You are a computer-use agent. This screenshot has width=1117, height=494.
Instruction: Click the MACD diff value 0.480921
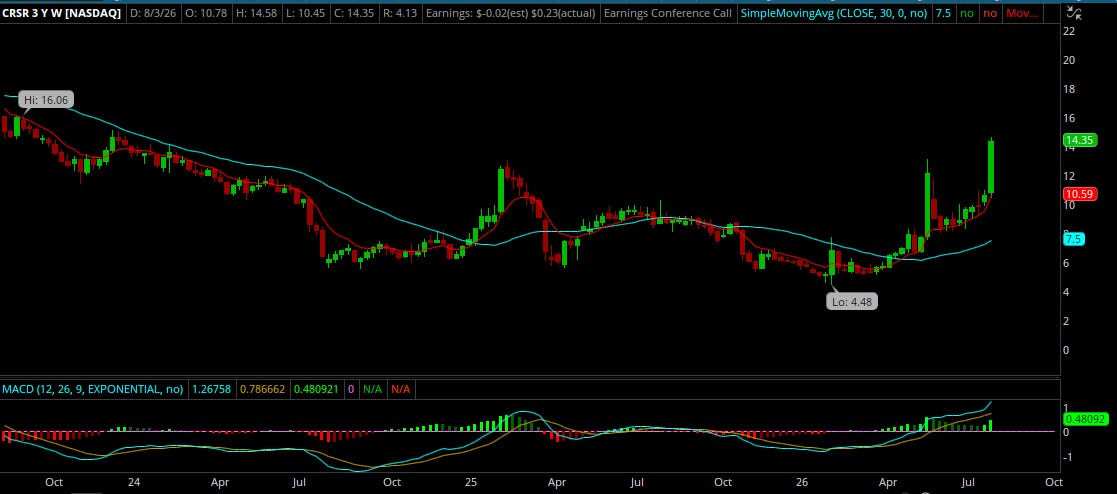pos(316,389)
